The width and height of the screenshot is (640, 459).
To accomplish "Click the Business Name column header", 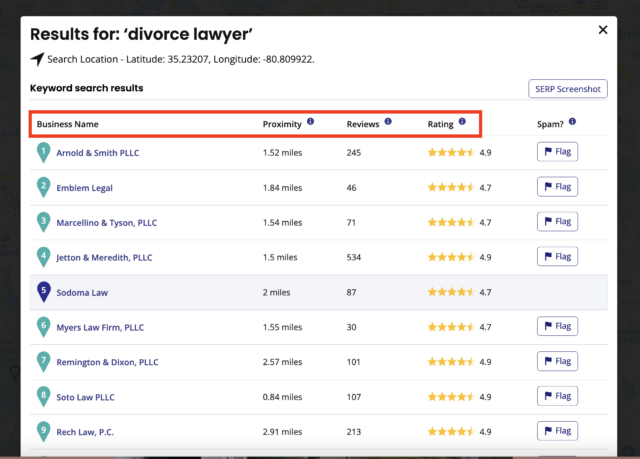I will click(68, 125).
